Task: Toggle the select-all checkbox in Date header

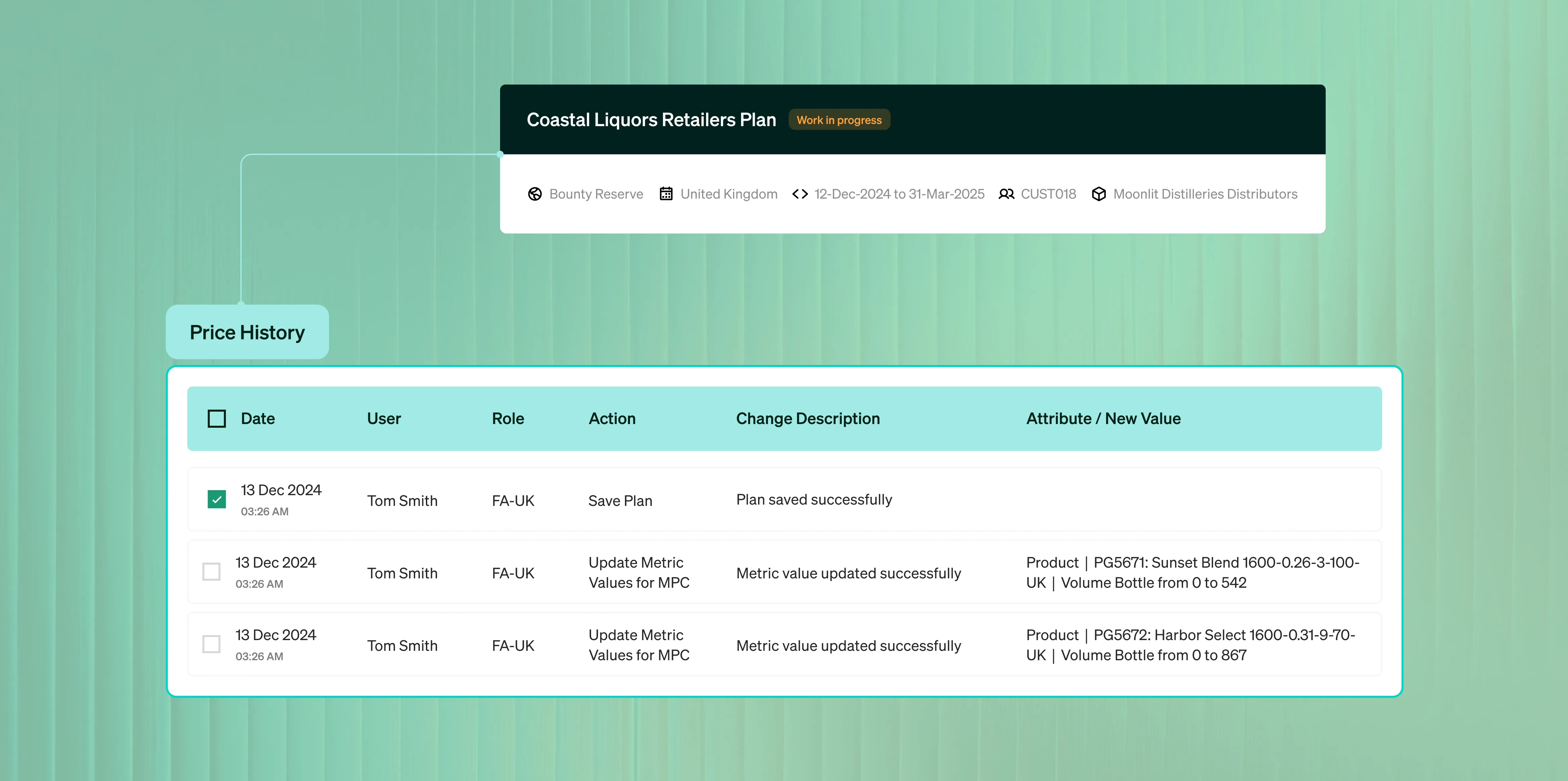Action: pos(217,418)
